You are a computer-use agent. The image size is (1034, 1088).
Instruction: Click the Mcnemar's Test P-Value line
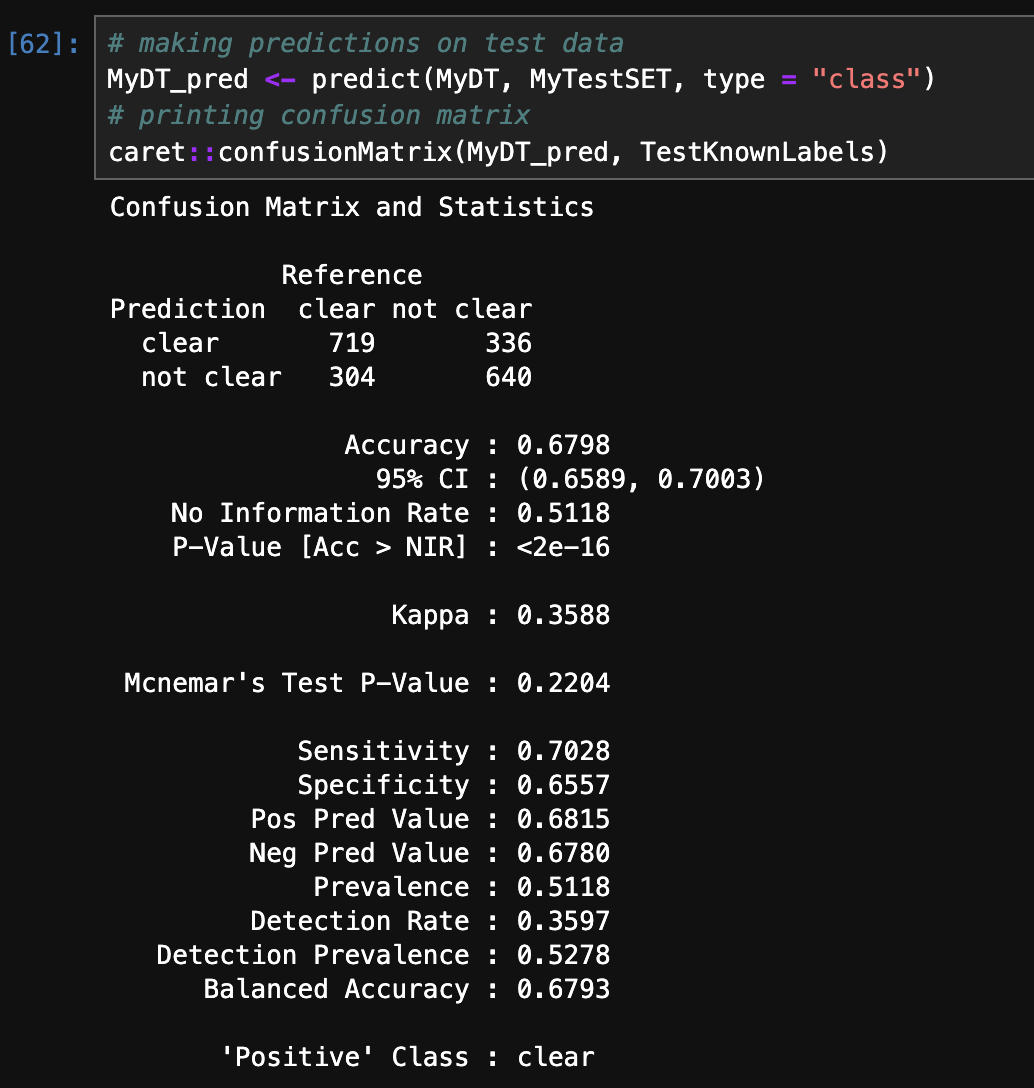click(x=367, y=683)
